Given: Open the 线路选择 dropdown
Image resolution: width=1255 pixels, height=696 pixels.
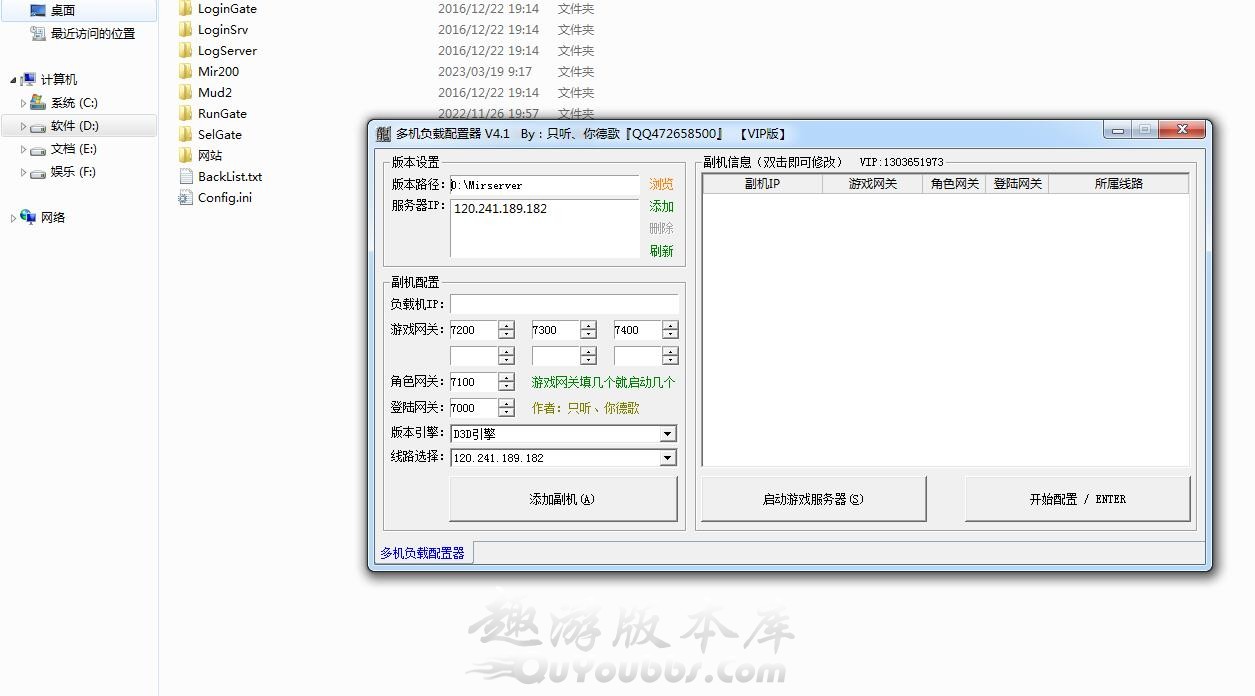Looking at the screenshot, I should point(668,458).
